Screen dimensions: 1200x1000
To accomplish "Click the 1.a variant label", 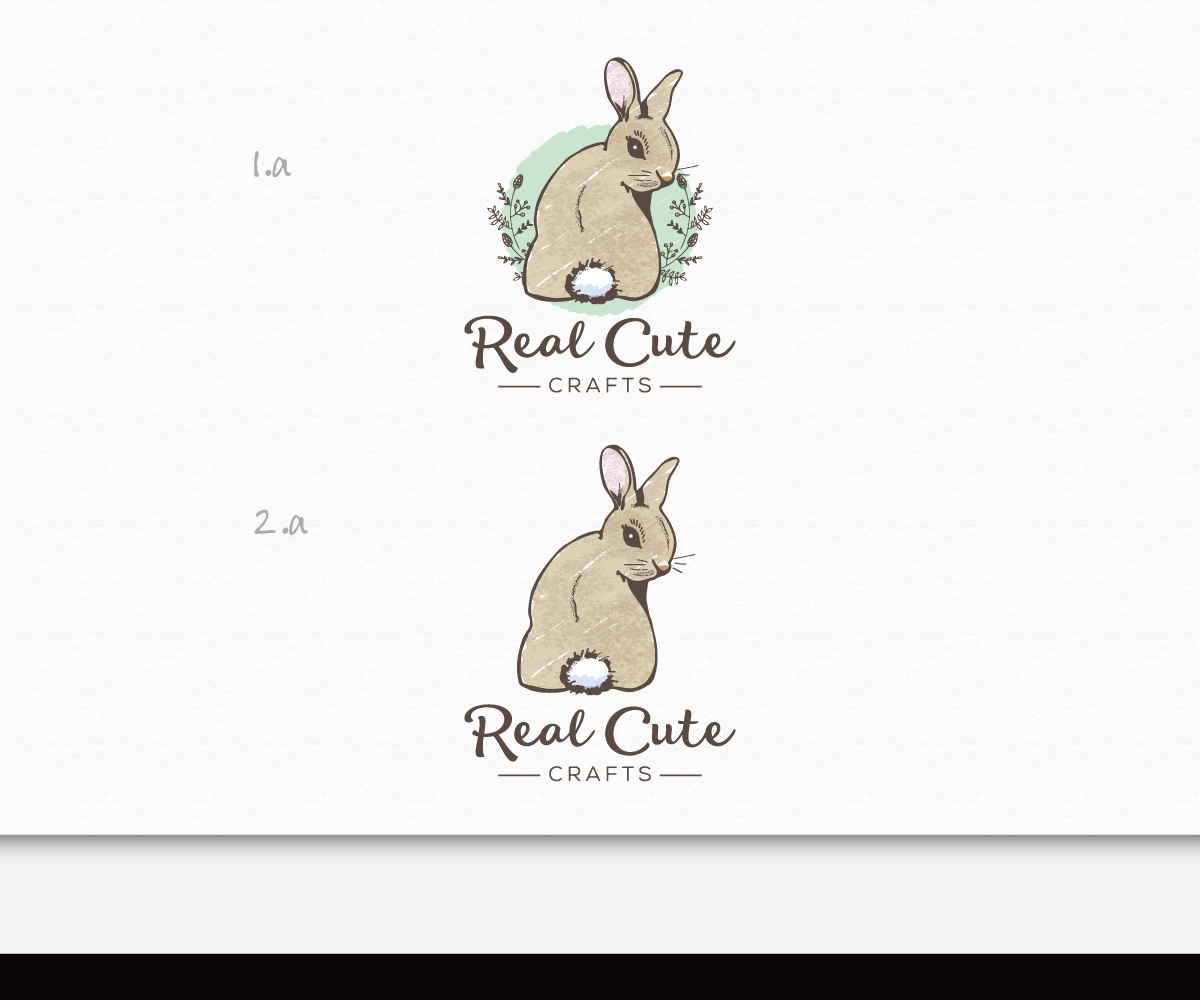I will (271, 166).
